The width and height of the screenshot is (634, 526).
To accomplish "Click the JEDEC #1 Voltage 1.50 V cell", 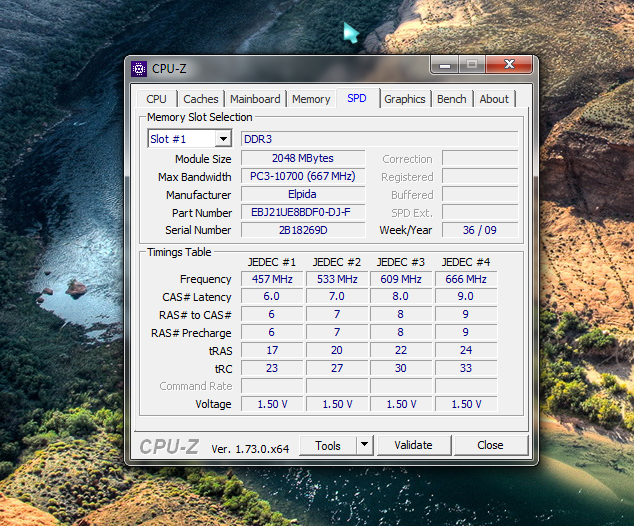I will pos(272,404).
